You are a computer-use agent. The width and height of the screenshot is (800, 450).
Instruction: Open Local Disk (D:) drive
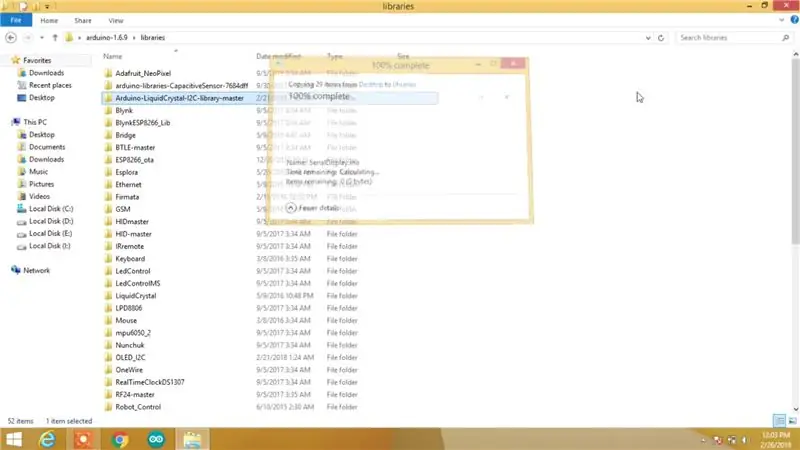[51, 221]
